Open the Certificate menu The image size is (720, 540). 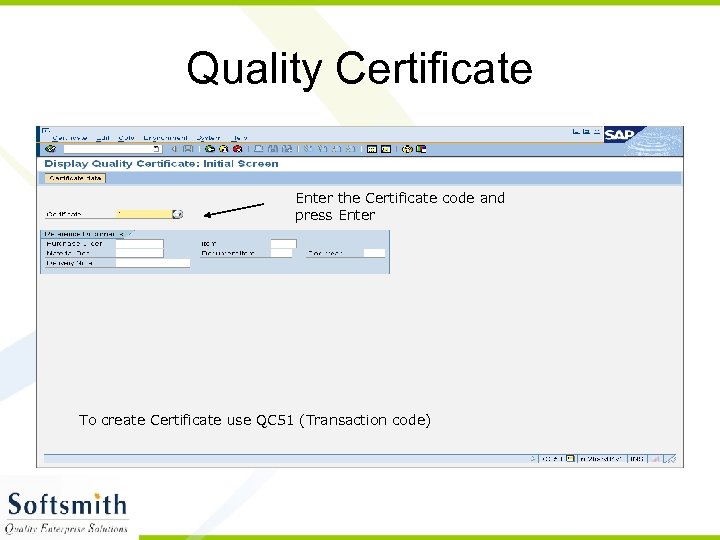point(69,138)
